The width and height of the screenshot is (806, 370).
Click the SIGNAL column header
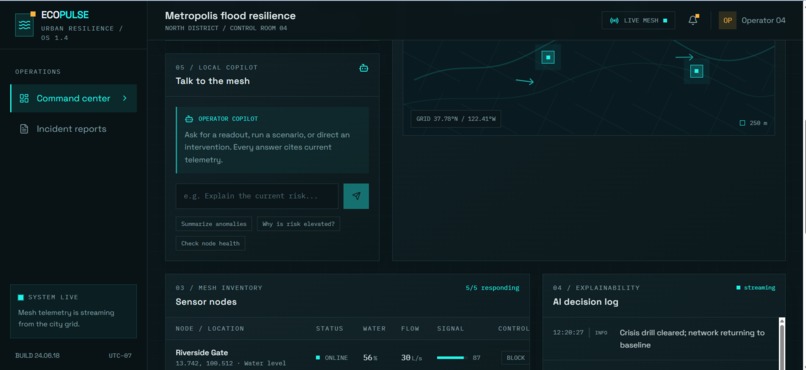tap(451, 328)
